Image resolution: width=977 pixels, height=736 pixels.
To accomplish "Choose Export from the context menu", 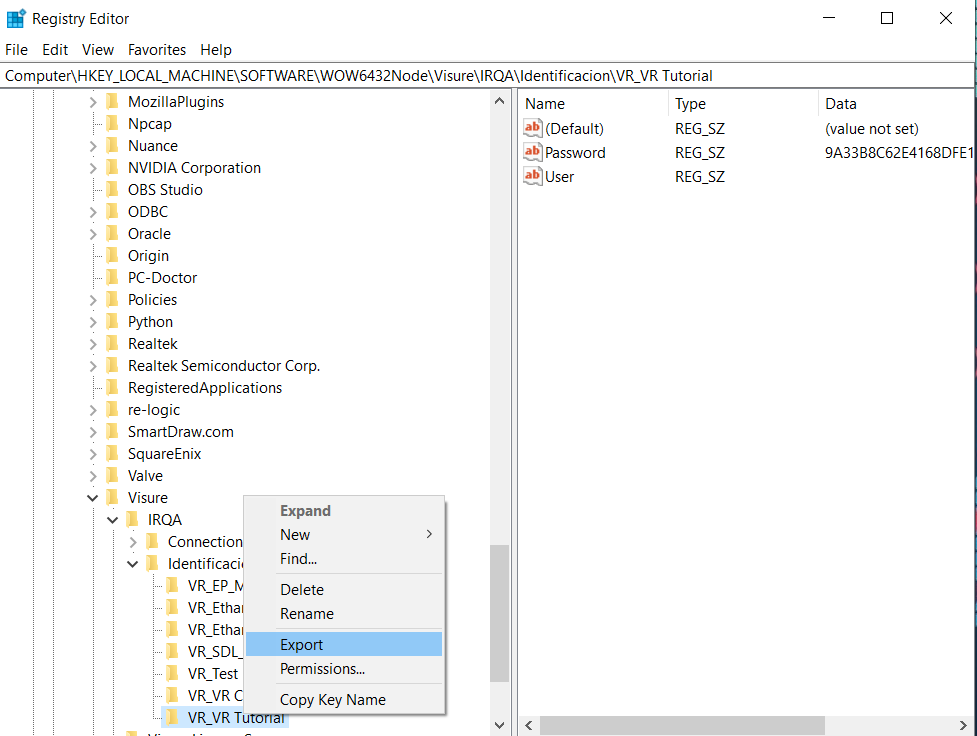I will [344, 644].
